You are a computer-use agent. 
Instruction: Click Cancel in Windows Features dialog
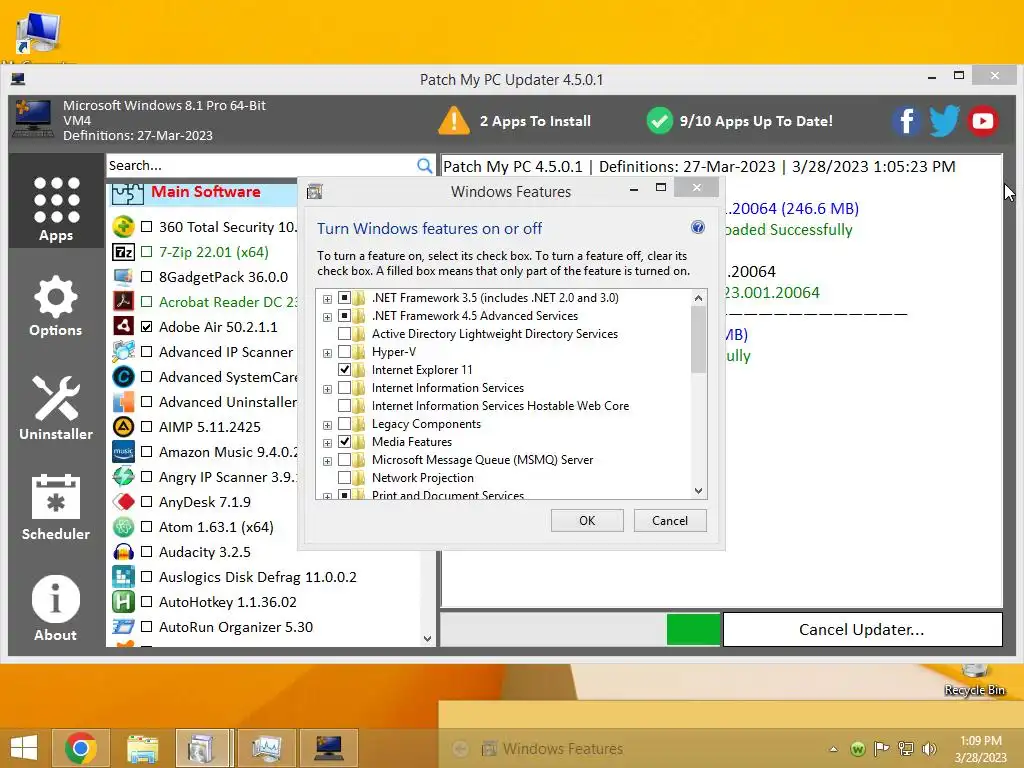[670, 520]
